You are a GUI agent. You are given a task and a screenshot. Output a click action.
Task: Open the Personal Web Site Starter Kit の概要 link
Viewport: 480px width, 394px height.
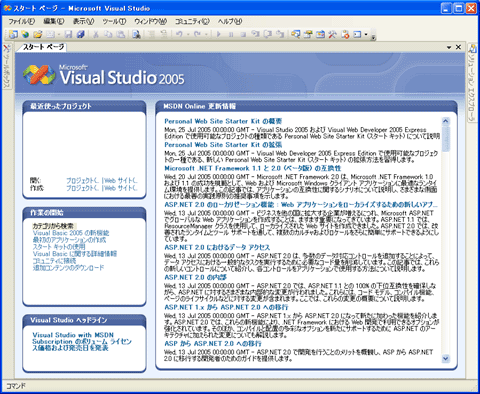coord(223,121)
